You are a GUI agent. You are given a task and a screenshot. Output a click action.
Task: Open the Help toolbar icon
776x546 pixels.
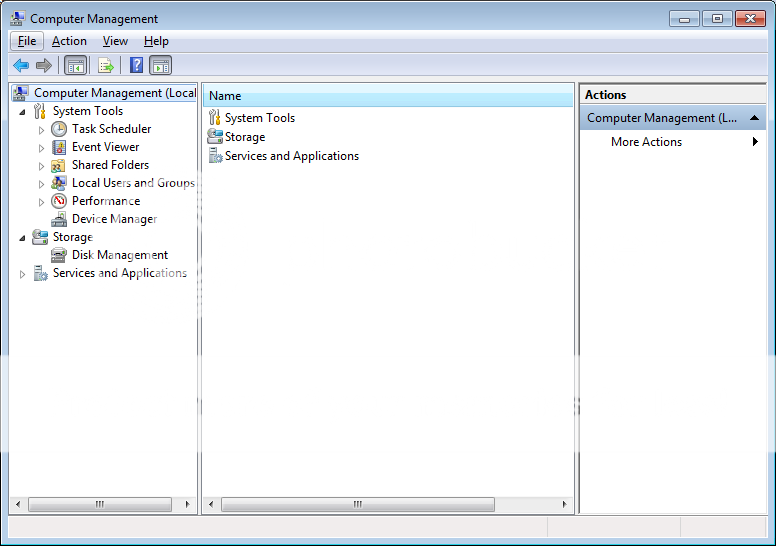(136, 65)
